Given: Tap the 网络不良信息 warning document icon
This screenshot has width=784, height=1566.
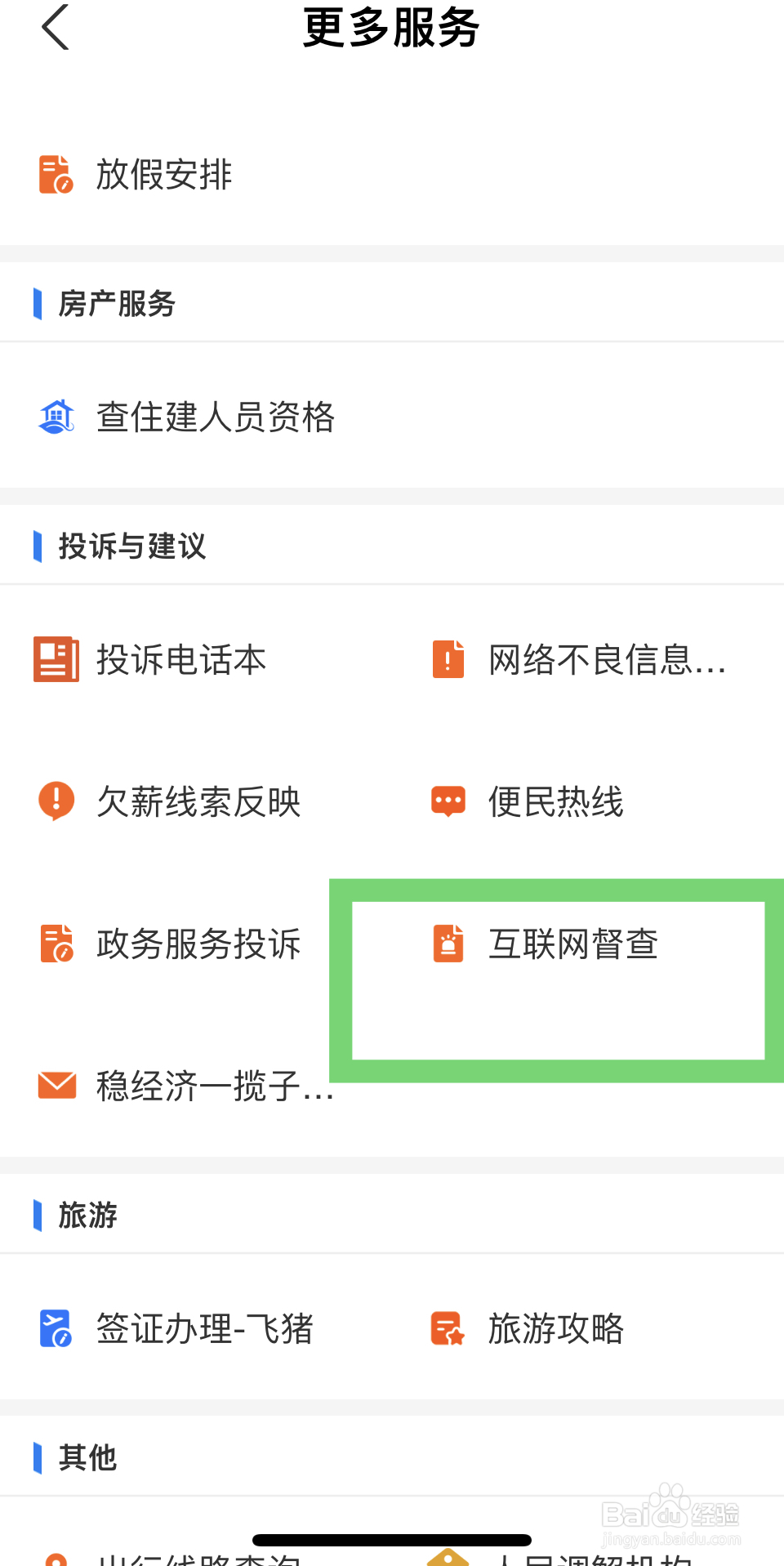Looking at the screenshot, I should click(448, 659).
